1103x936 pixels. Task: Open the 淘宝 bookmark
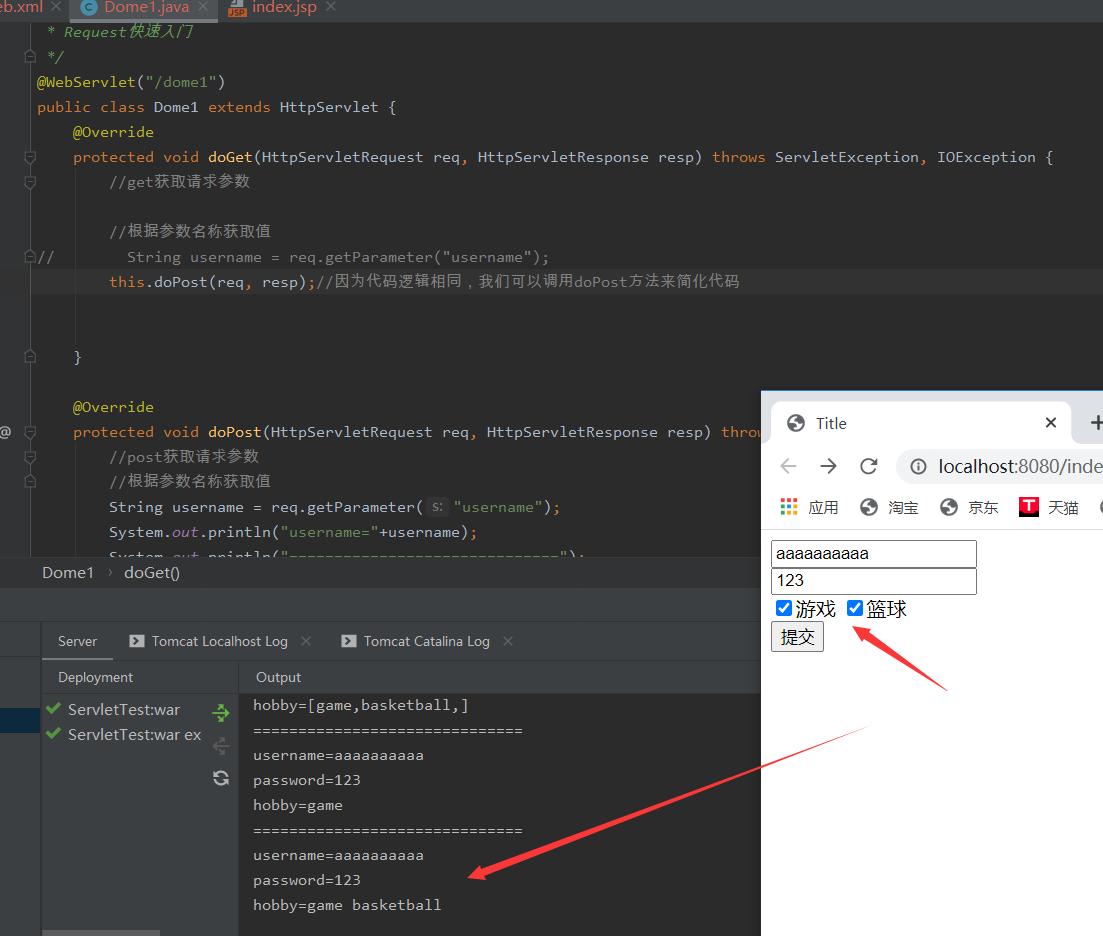[x=889, y=507]
